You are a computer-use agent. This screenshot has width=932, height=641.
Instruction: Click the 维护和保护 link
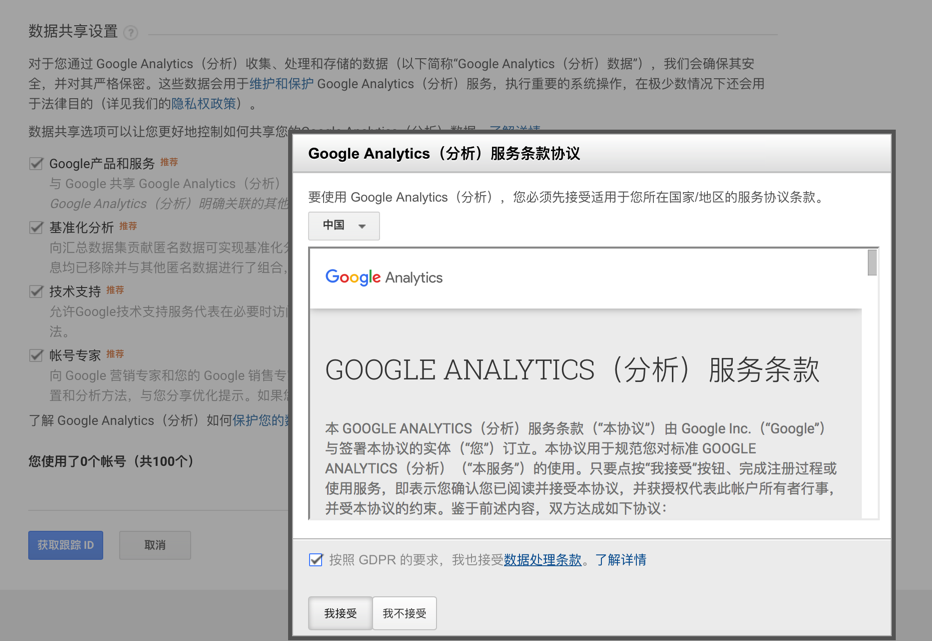pos(281,84)
